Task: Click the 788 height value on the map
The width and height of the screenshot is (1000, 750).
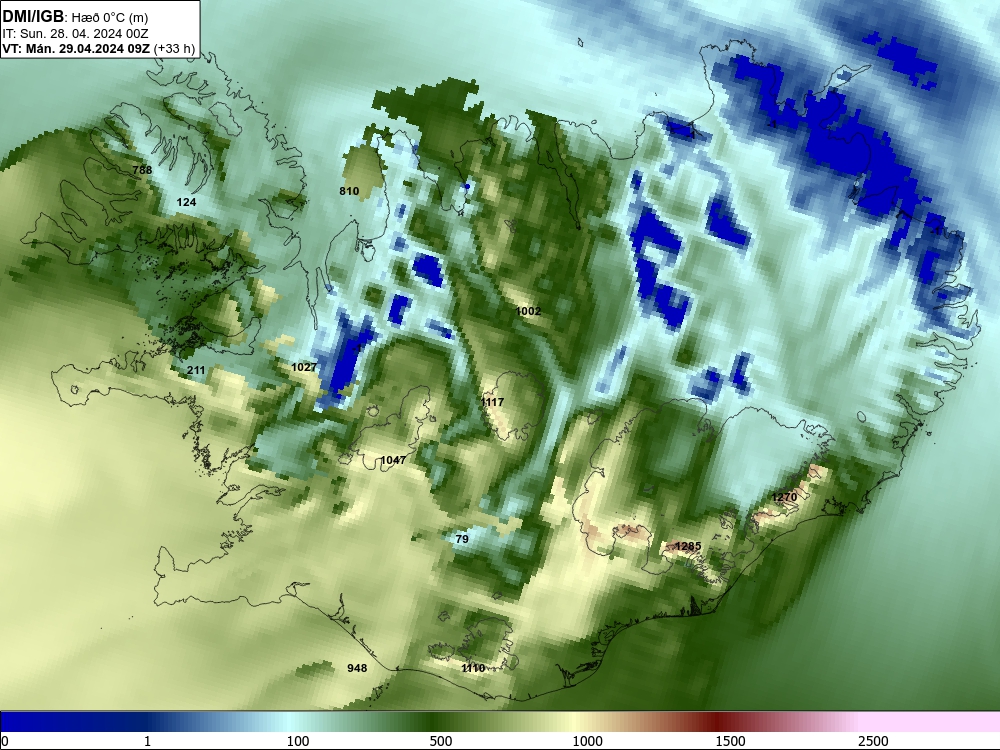Action: (142, 170)
